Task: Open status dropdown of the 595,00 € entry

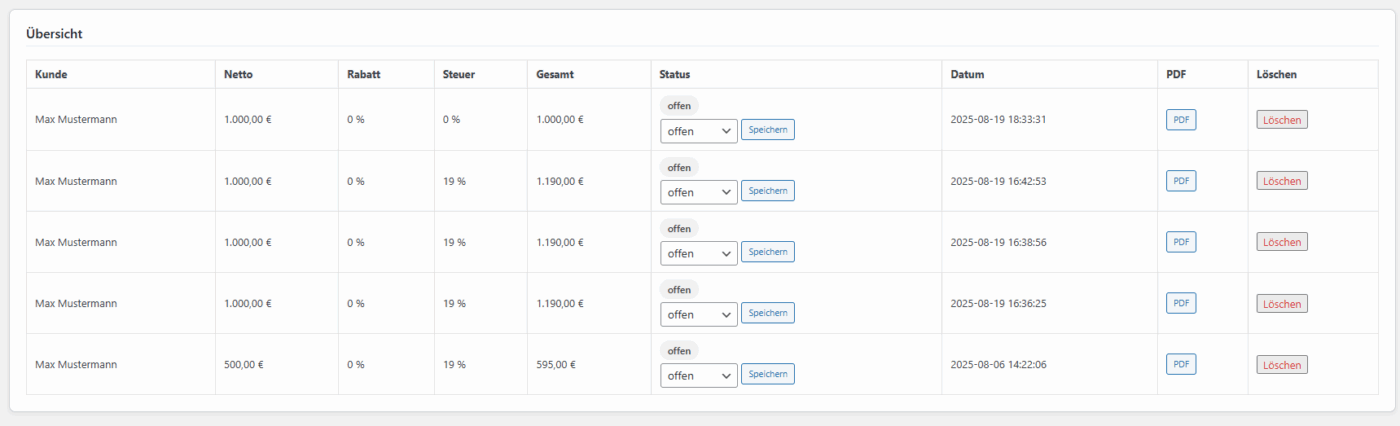Action: [x=699, y=375]
